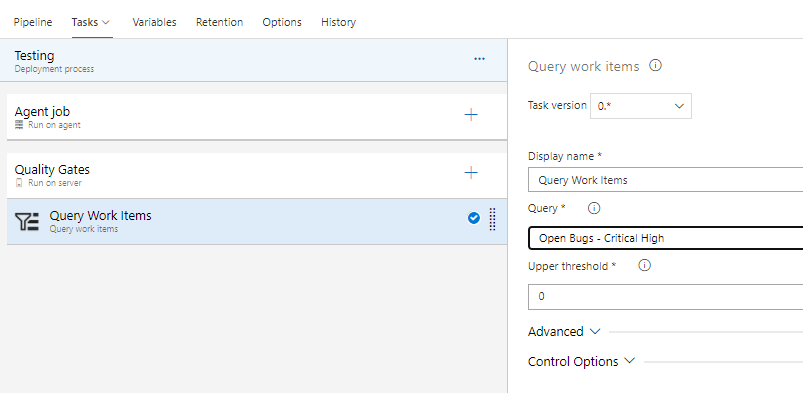Click the Tasks tab chevron arrow
This screenshot has width=803, height=393.
point(106,23)
